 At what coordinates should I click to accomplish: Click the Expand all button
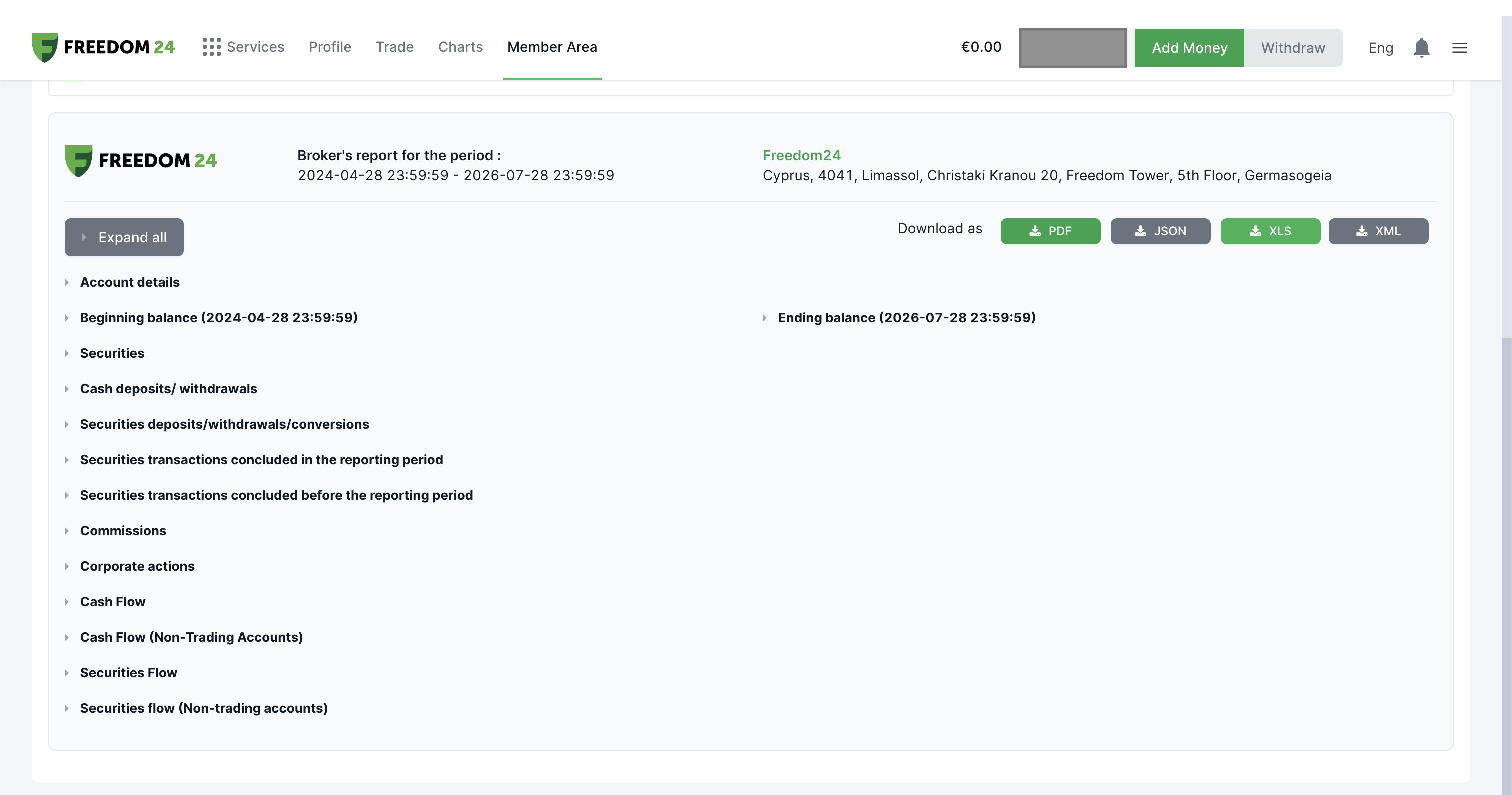[124, 237]
